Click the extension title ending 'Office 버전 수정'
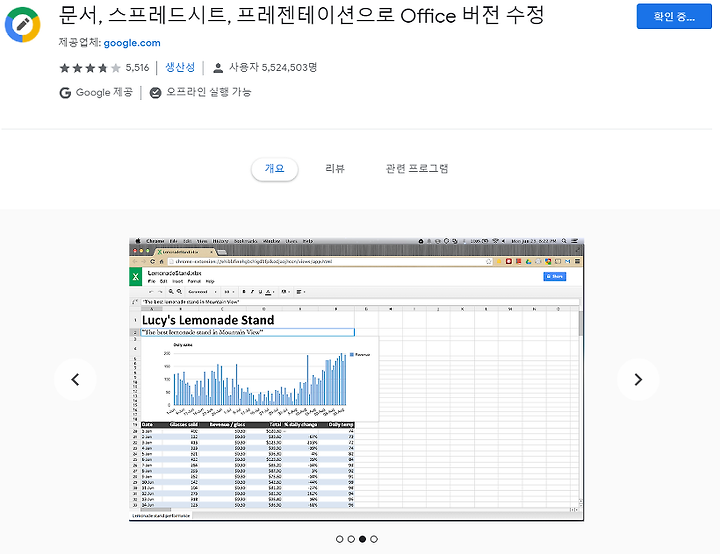This screenshot has width=720, height=554. tap(301, 15)
